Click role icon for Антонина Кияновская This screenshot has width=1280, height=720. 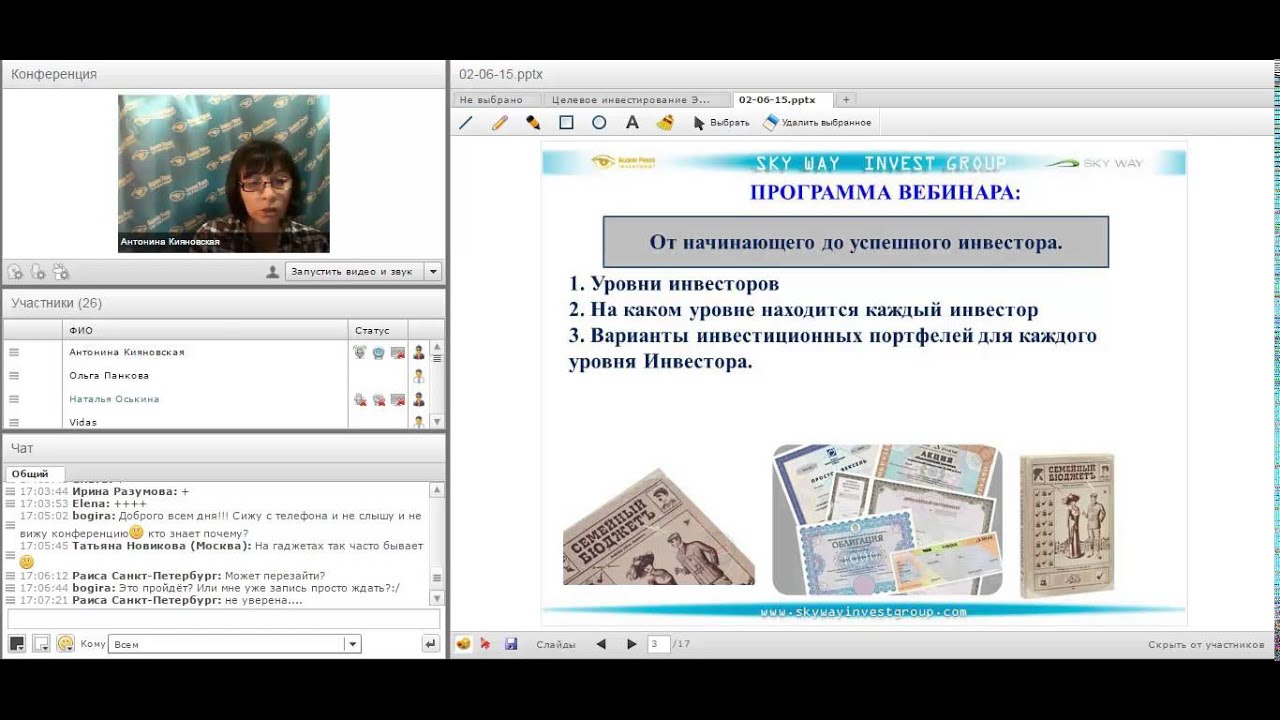pos(419,352)
